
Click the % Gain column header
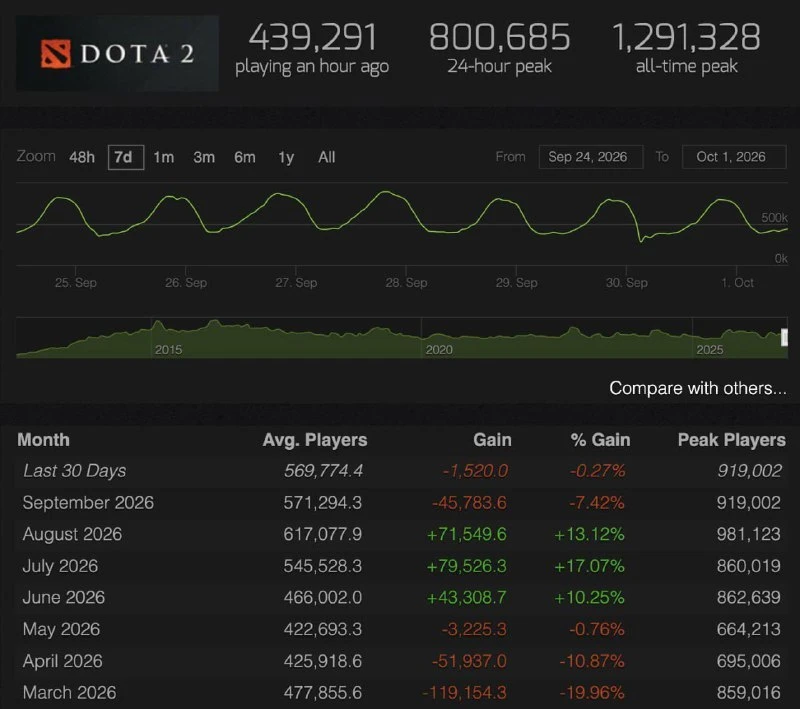pyautogui.click(x=601, y=440)
